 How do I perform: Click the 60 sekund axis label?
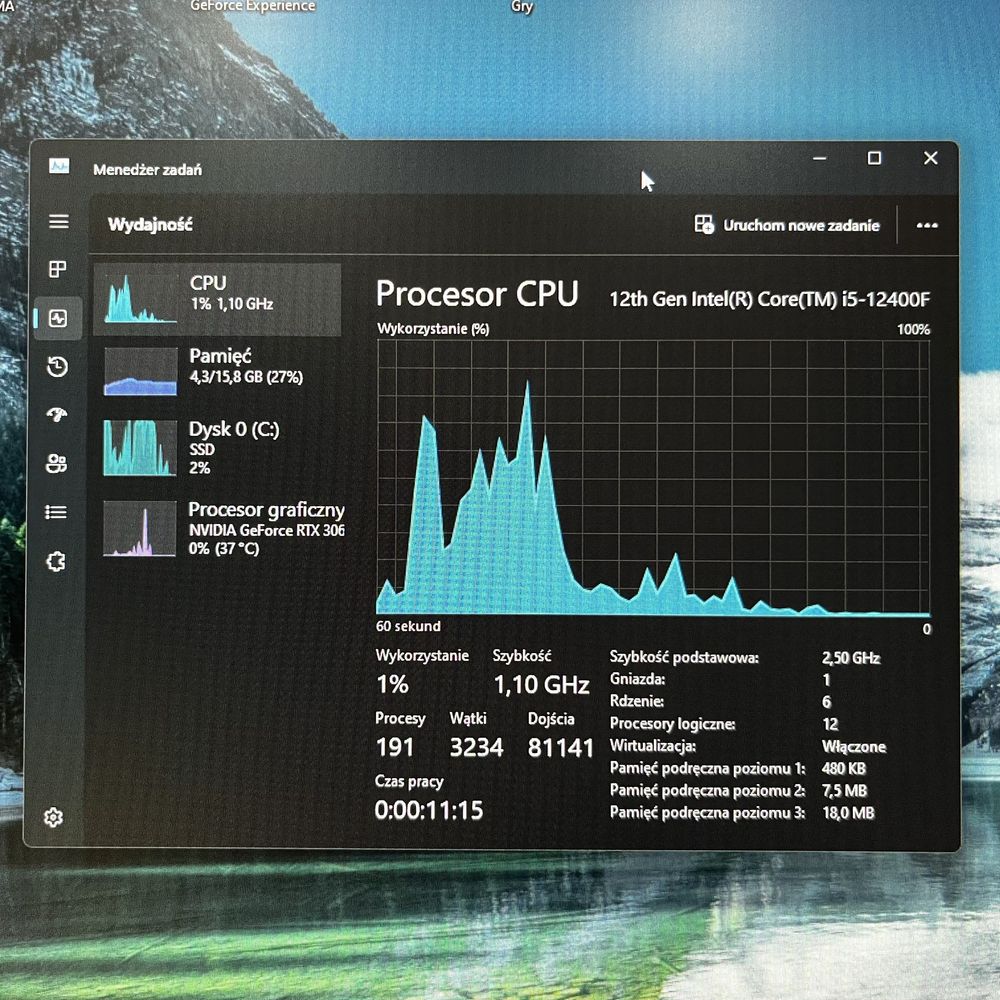(x=408, y=626)
